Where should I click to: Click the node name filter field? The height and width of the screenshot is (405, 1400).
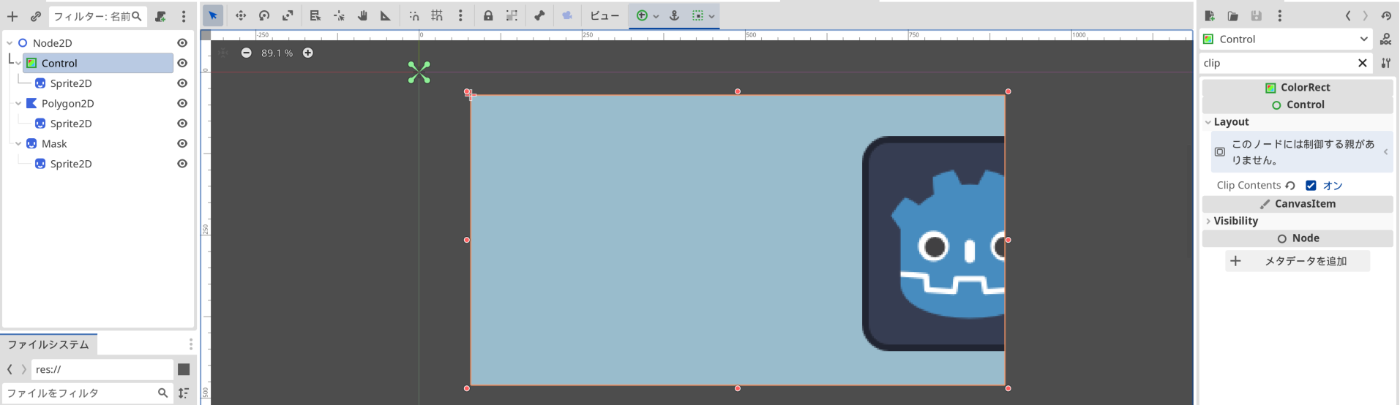(97, 16)
